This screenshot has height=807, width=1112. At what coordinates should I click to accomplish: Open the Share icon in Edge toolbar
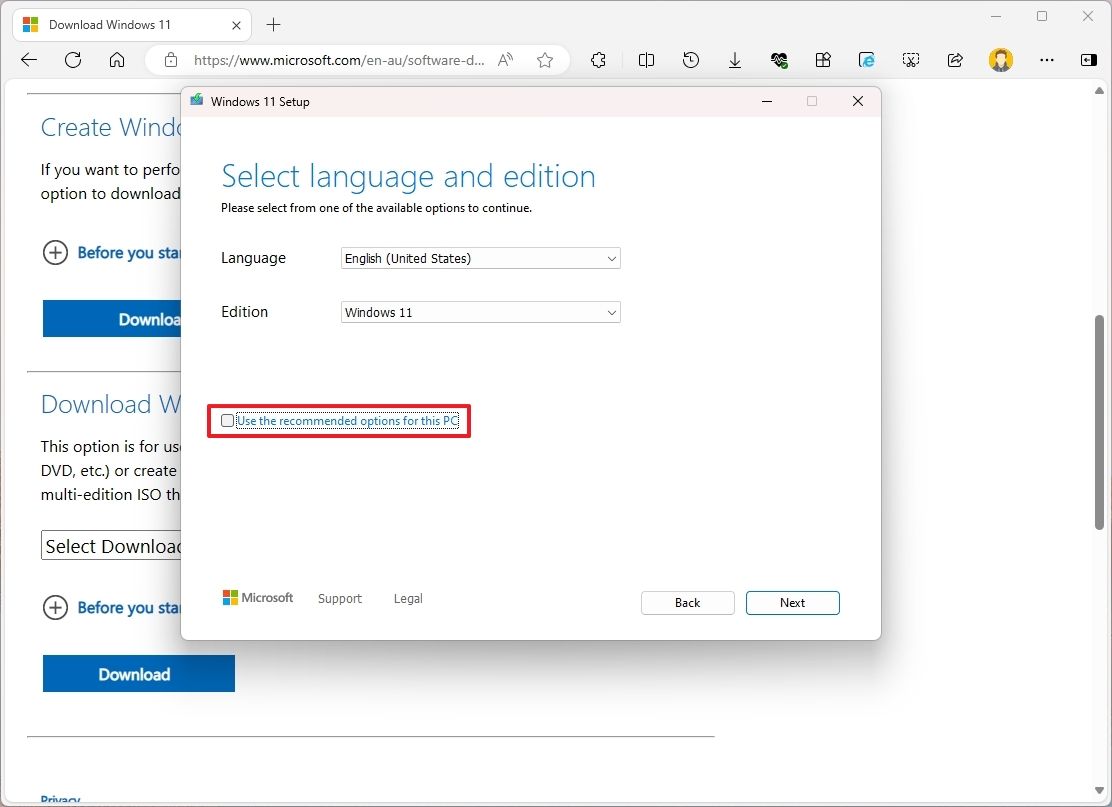click(x=955, y=60)
